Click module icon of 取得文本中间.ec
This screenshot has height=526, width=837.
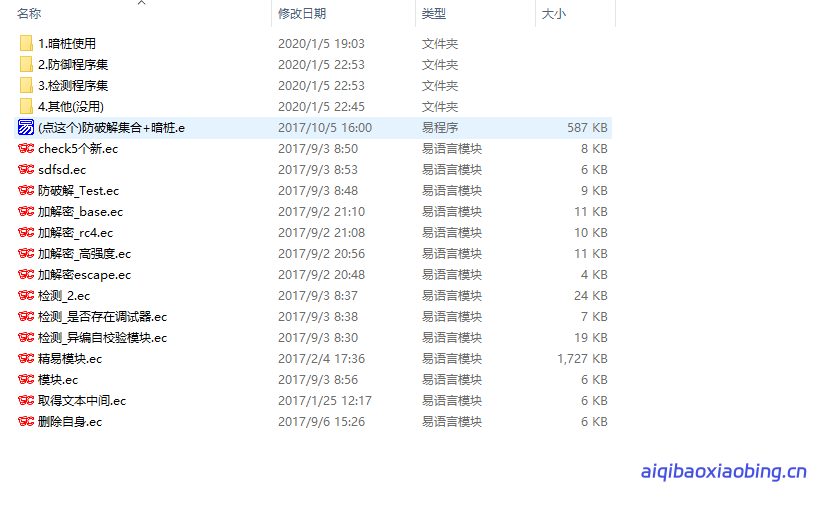26,401
